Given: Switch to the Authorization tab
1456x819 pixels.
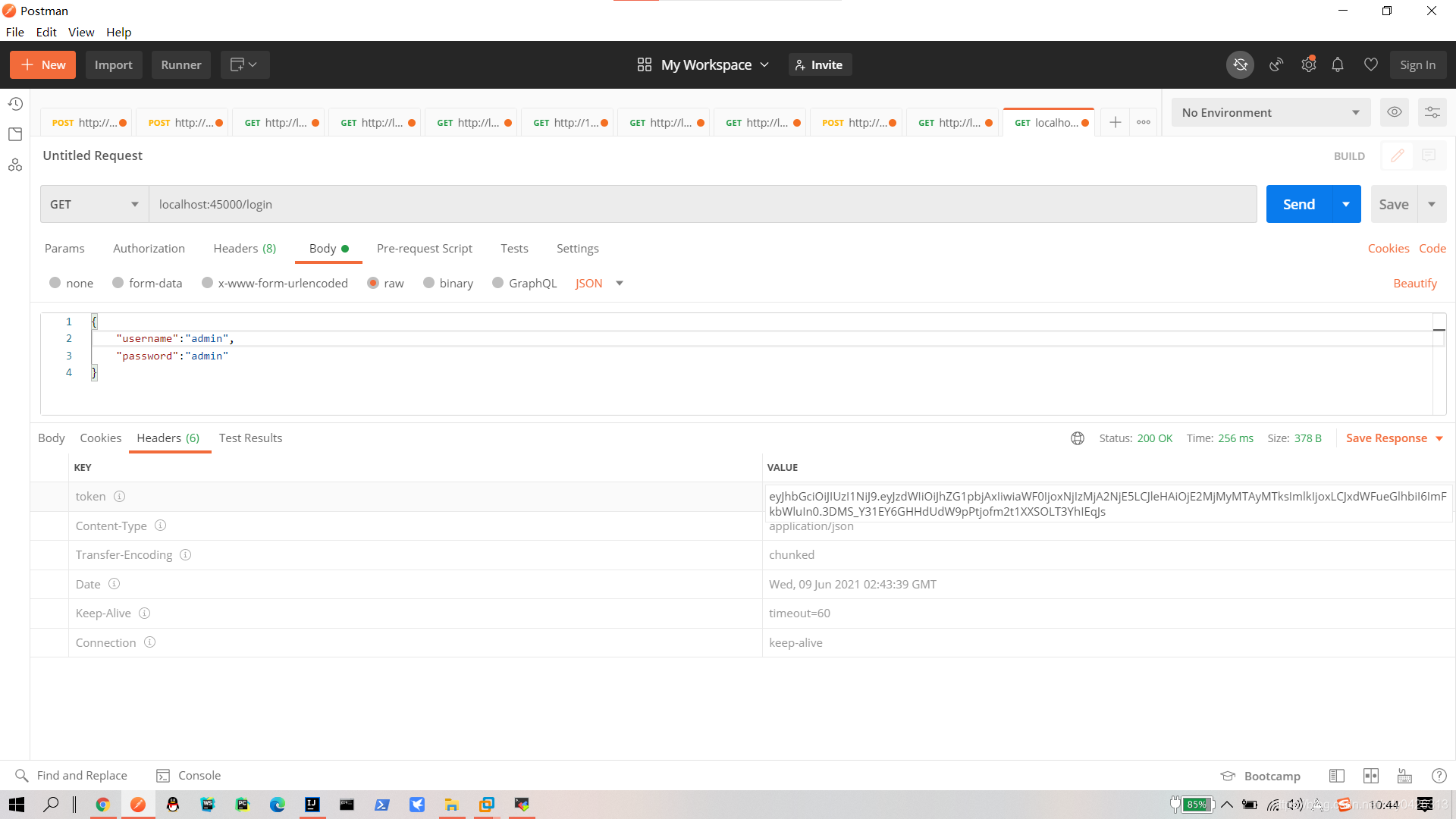Looking at the screenshot, I should coord(149,249).
